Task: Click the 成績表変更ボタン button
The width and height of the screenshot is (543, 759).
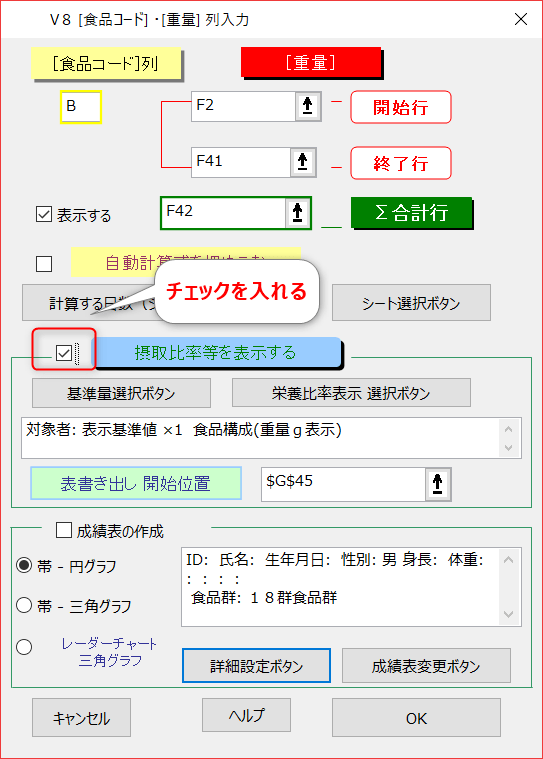Action: tap(426, 666)
